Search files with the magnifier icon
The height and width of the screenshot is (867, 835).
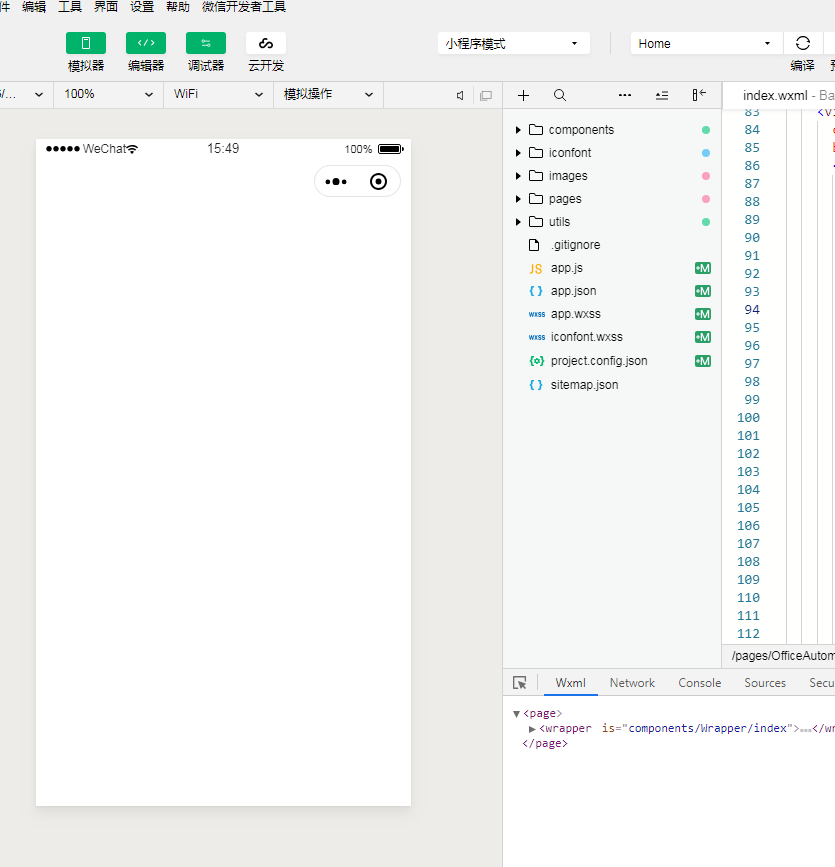click(560, 95)
